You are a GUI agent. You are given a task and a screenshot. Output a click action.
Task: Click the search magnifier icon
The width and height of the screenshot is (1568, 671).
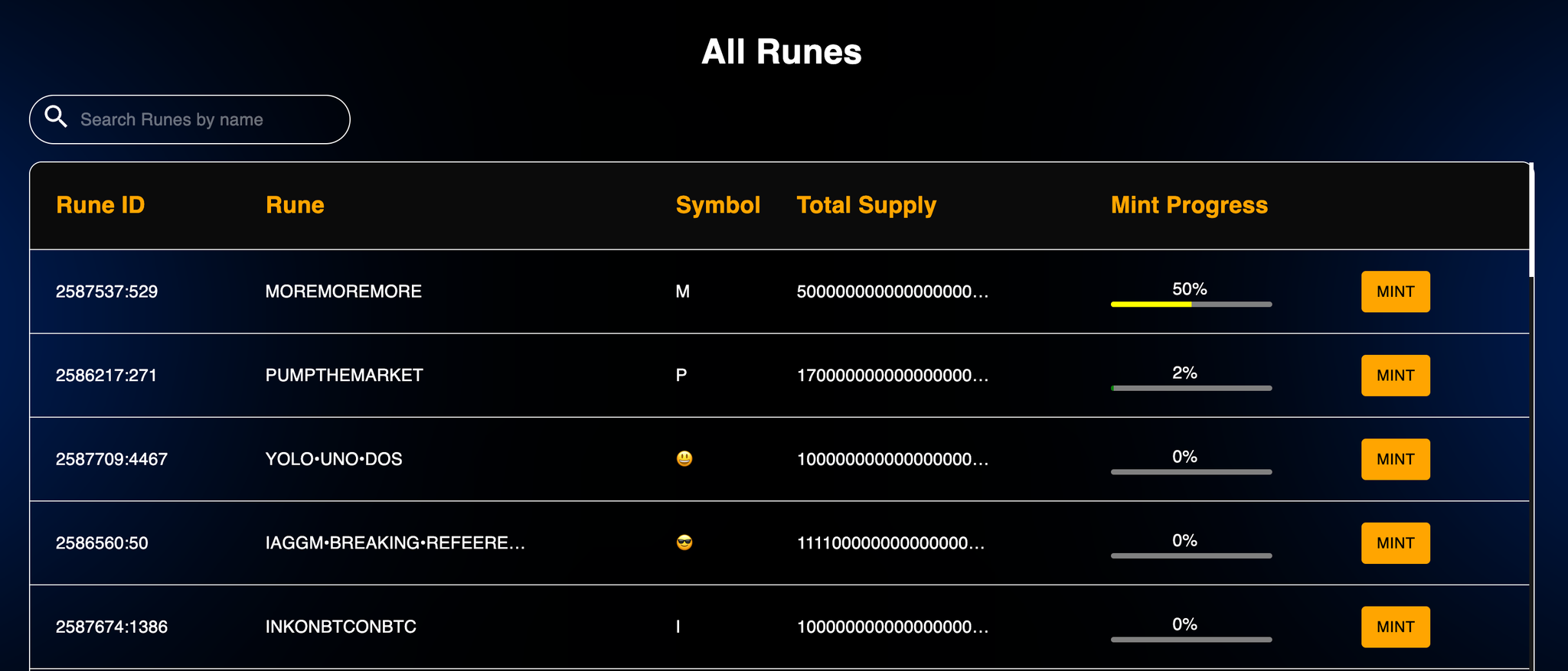(56, 116)
